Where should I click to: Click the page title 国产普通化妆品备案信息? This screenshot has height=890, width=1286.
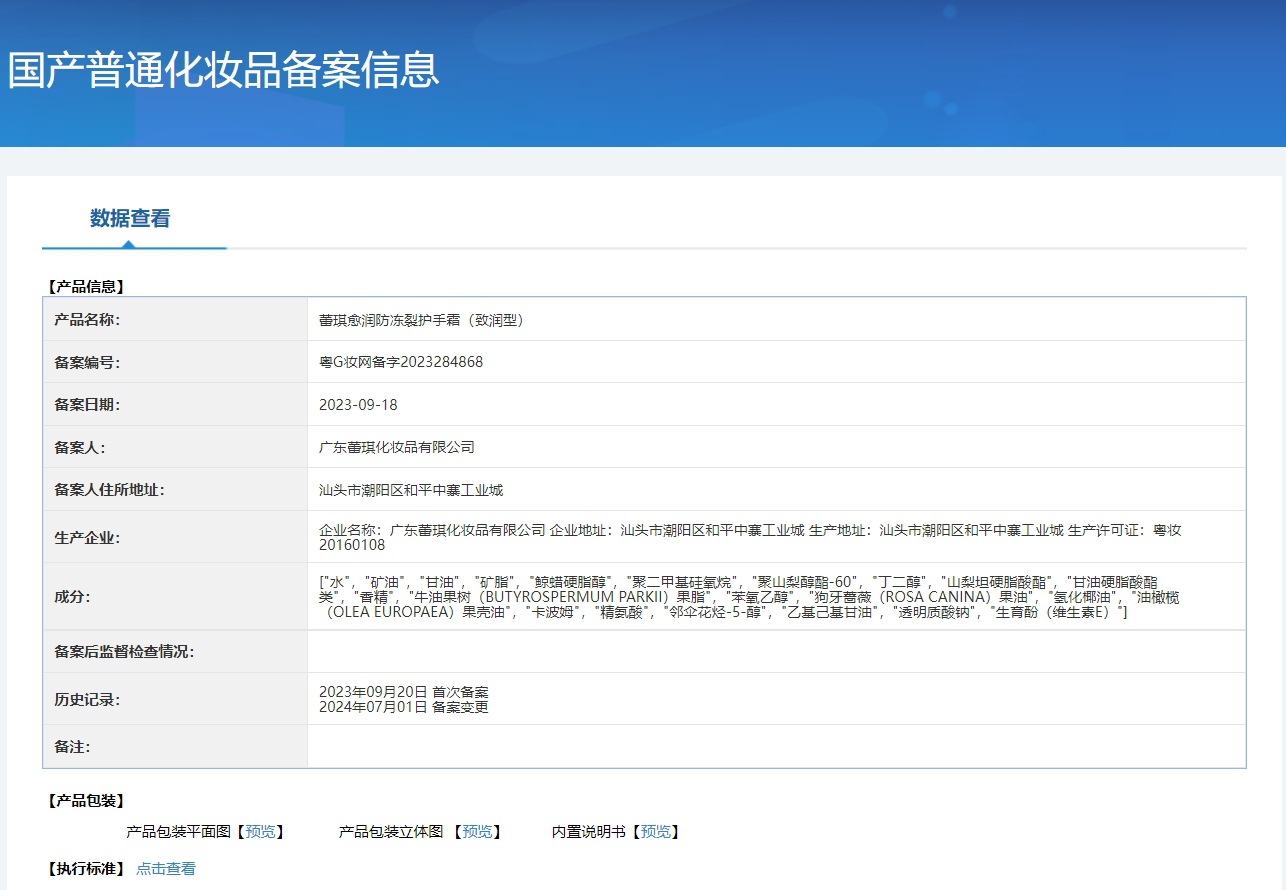pyautogui.click(x=224, y=71)
